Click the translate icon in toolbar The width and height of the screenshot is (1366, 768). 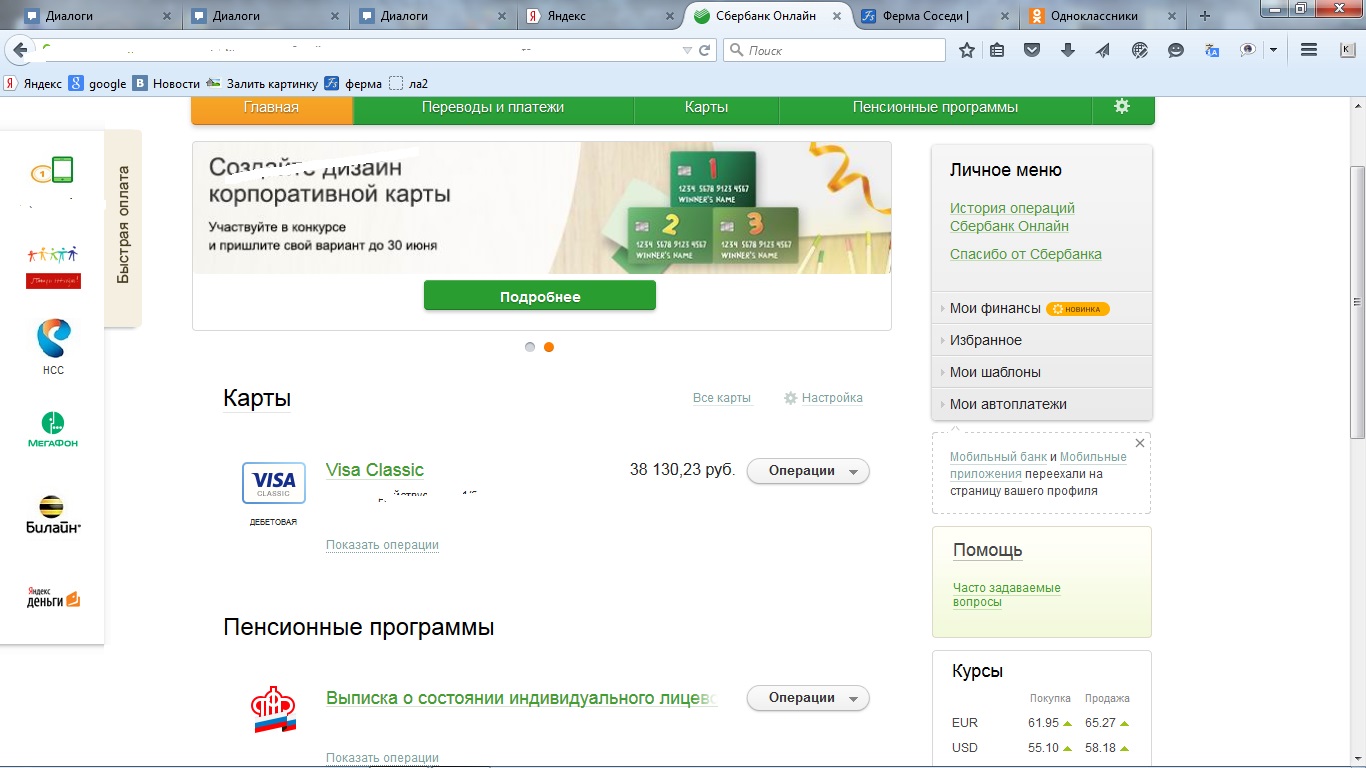pyautogui.click(x=1212, y=50)
